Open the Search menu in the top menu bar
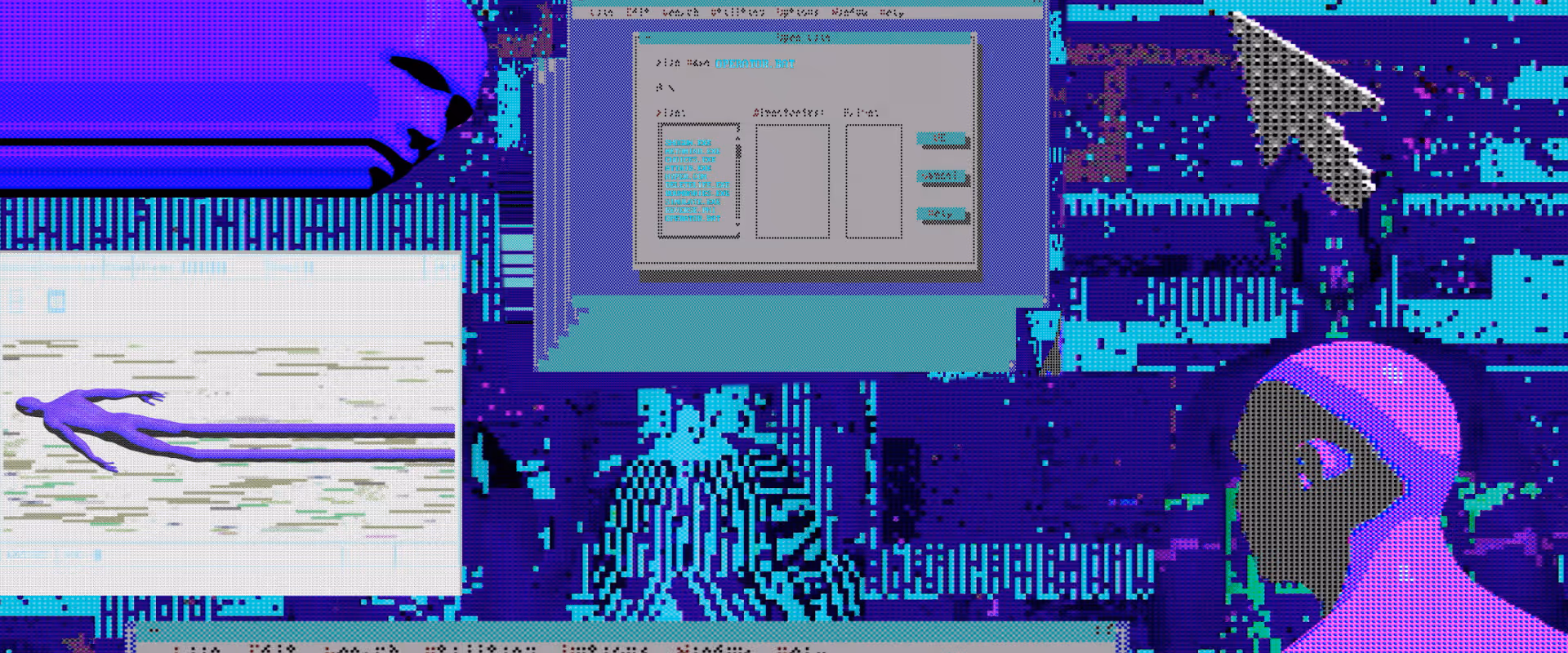This screenshot has width=1568, height=653. [680, 12]
